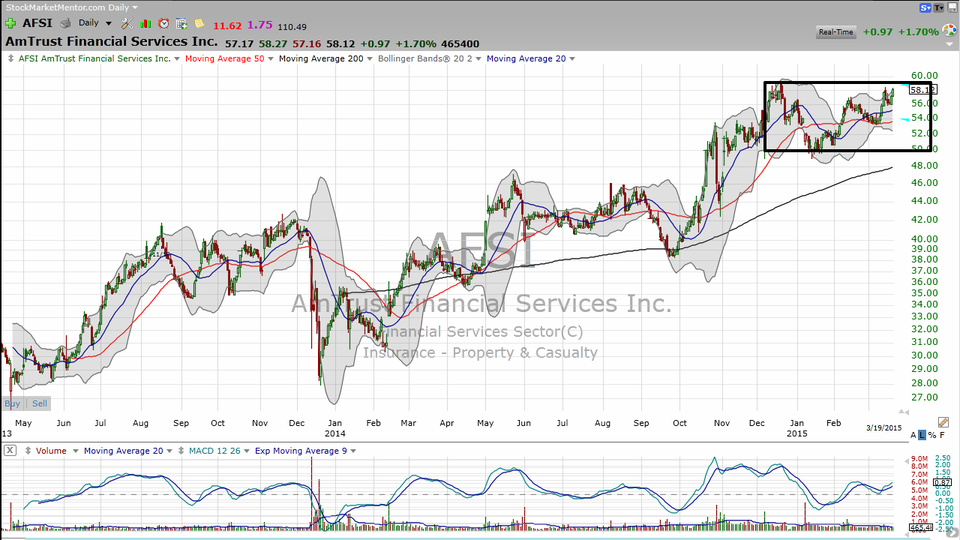Click the drag handle before Volume
This screenshot has width=960, height=540.
click(28, 451)
